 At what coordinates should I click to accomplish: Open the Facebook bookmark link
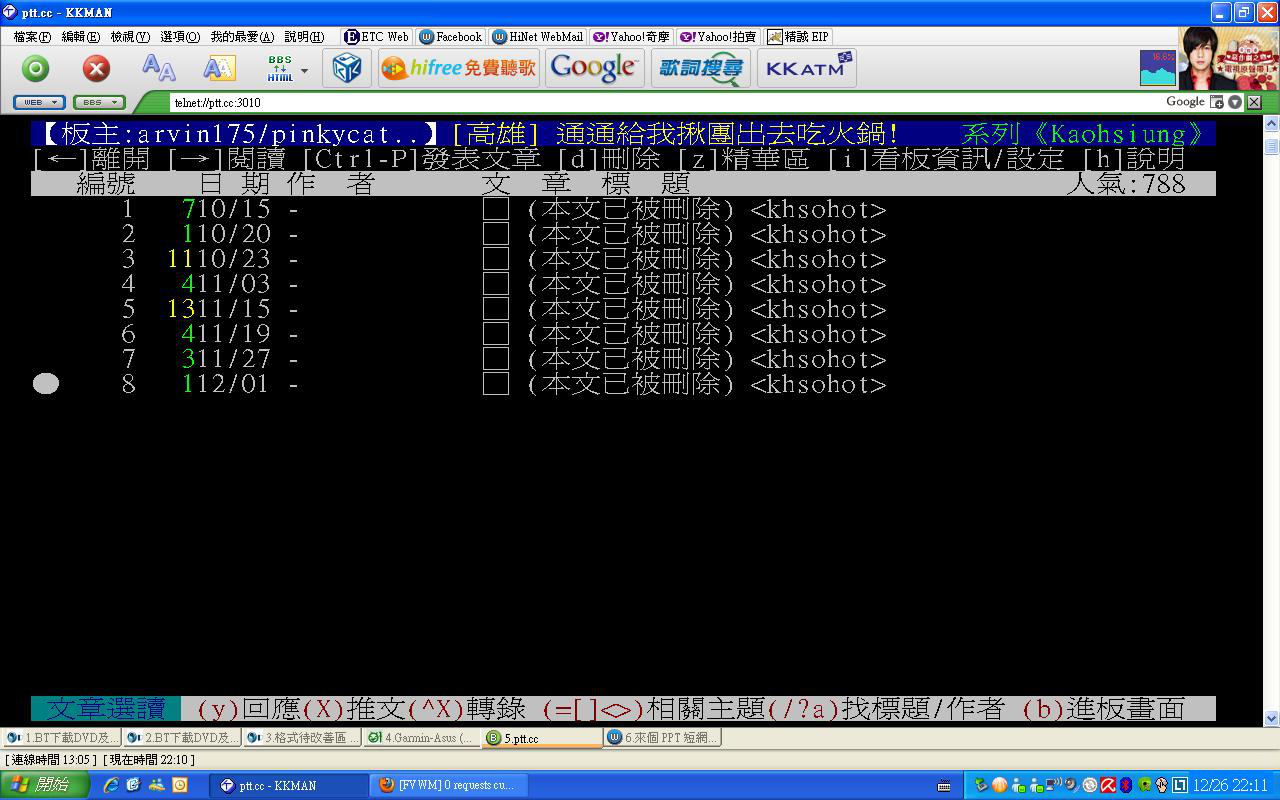[x=451, y=37]
